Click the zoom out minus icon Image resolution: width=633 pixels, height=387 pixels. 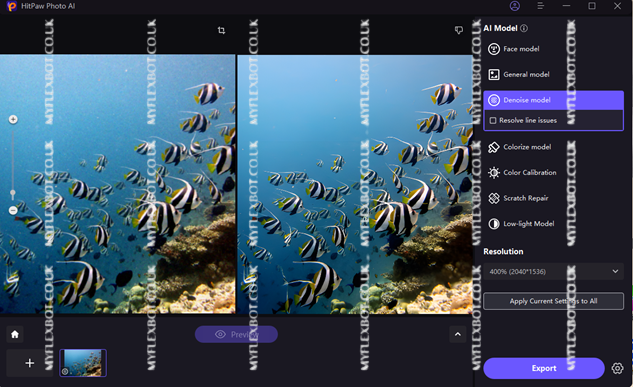tap(13, 210)
